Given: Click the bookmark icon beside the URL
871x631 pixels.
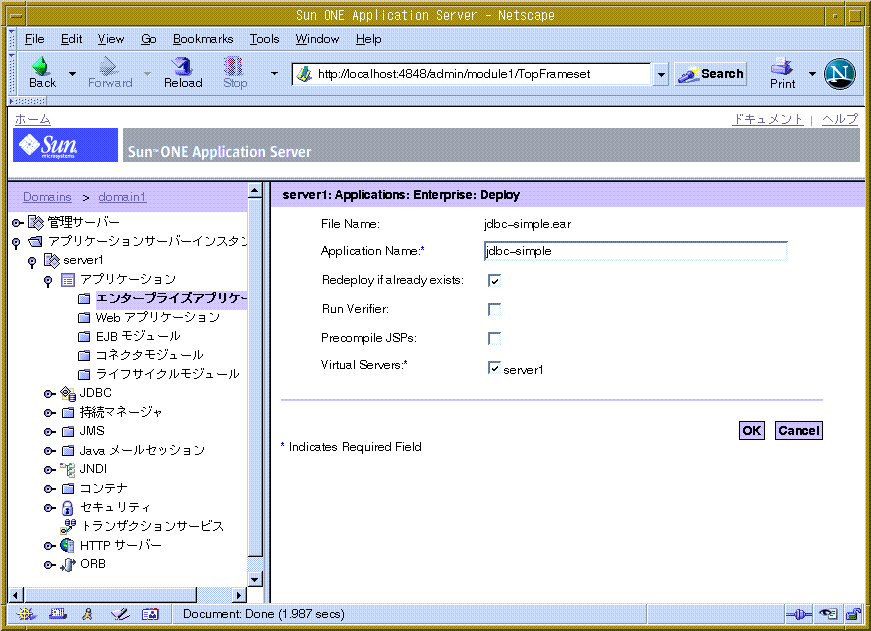Looking at the screenshot, I should coord(304,74).
